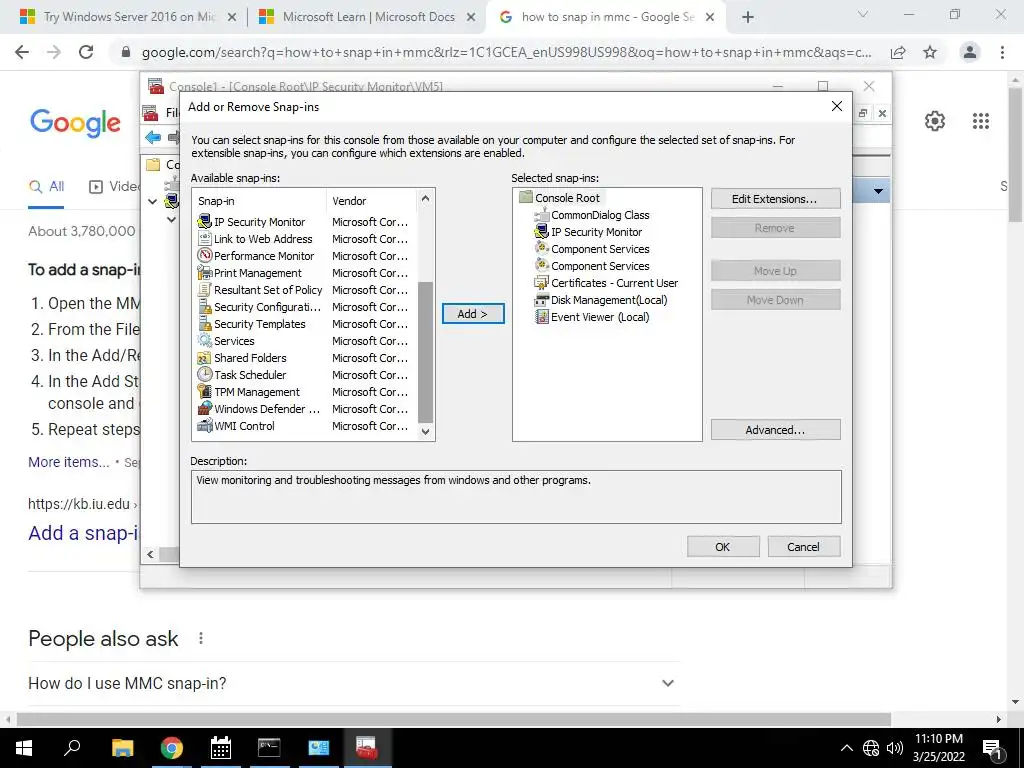The width and height of the screenshot is (1024, 768).
Task: Click the Available snap-ins scrollbar thumb
Action: coord(426,352)
